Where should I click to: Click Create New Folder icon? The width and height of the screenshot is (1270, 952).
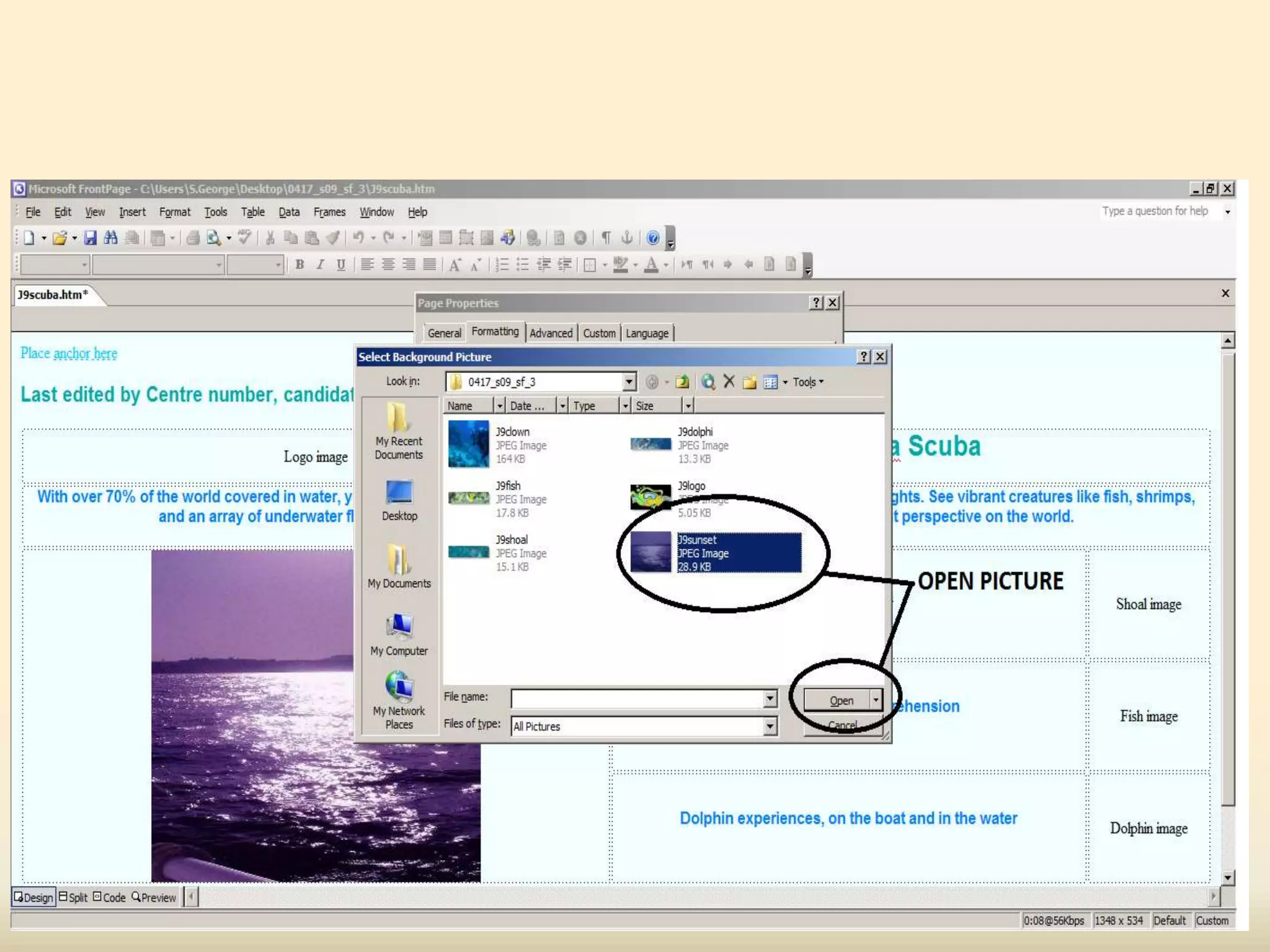tap(750, 382)
